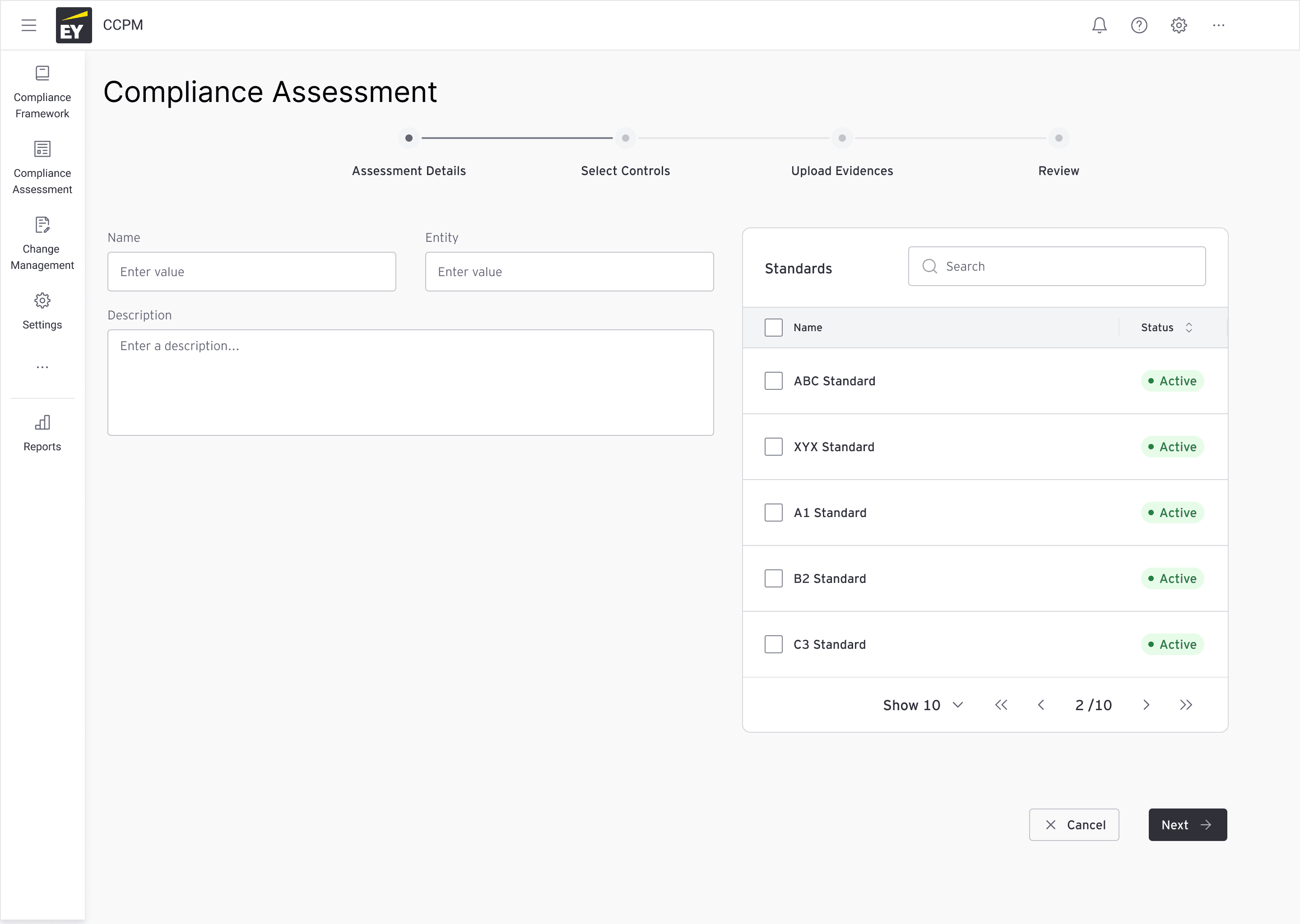Viewport: 1300px width, 924px height.
Task: Click the notifications bell icon
Action: (x=1099, y=25)
